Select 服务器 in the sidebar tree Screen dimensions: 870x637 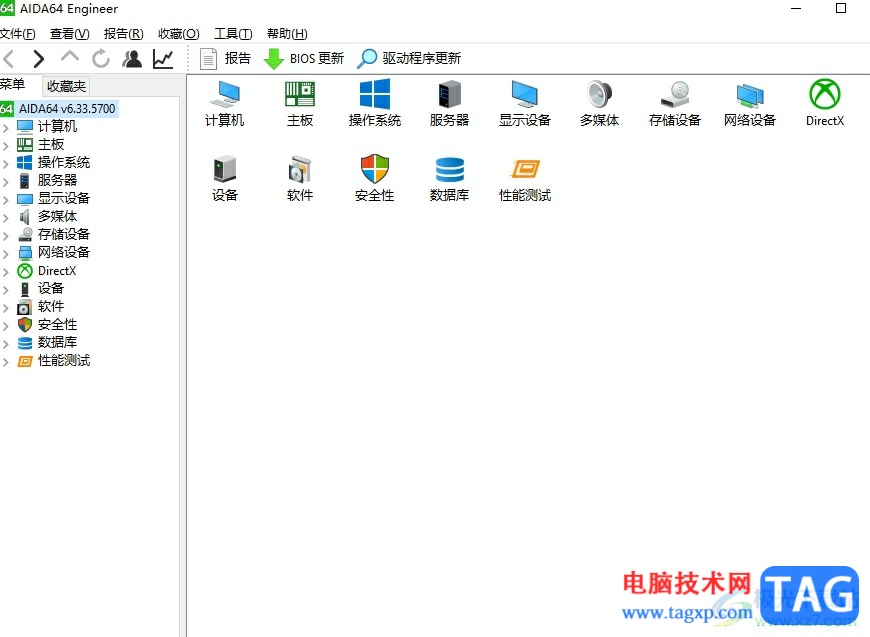click(x=57, y=180)
